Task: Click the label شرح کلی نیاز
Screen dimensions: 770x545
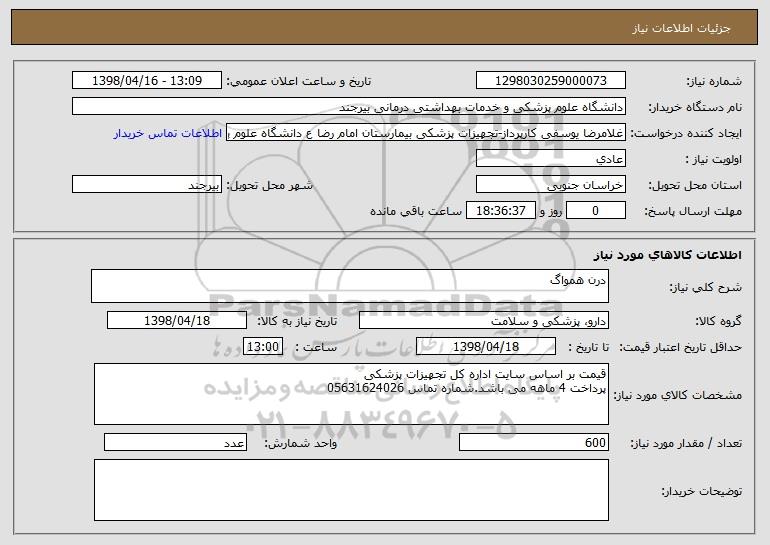Action: click(706, 287)
